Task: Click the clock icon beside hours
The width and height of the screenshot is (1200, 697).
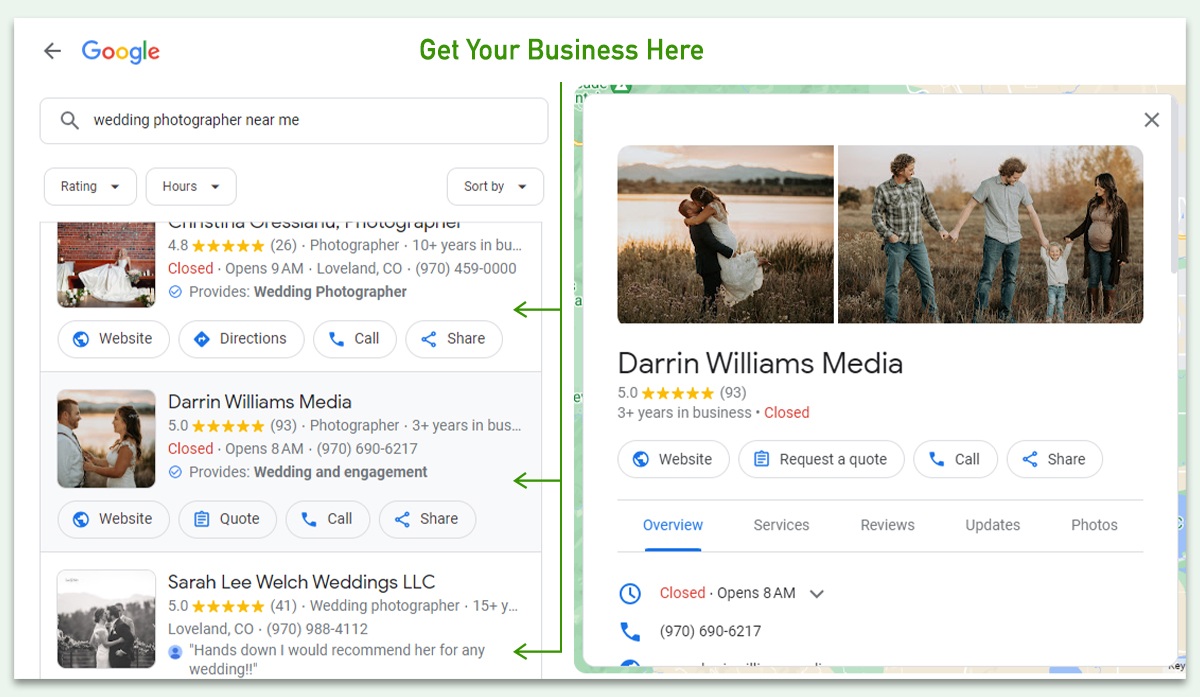Action: (x=630, y=594)
